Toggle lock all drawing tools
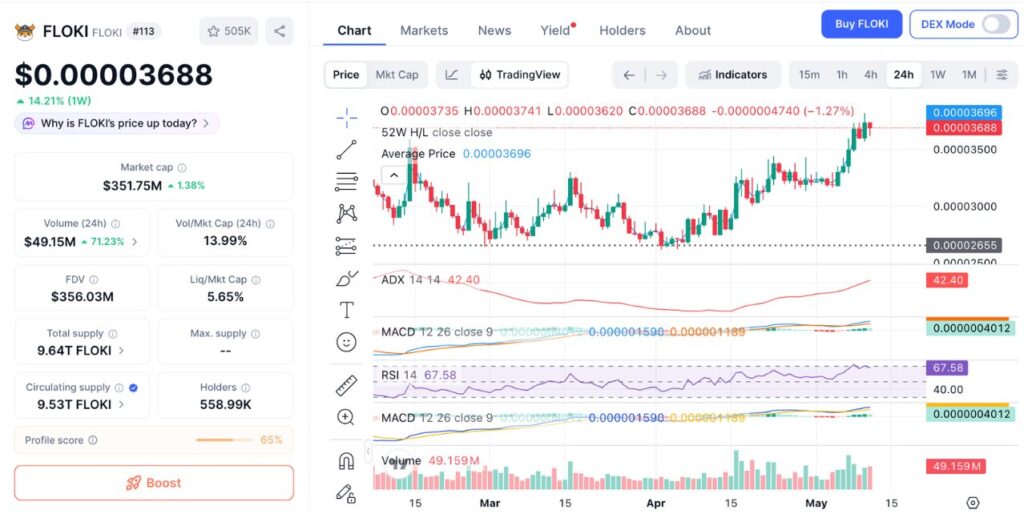Image resolution: width=1024 pixels, height=526 pixels. 346,493
